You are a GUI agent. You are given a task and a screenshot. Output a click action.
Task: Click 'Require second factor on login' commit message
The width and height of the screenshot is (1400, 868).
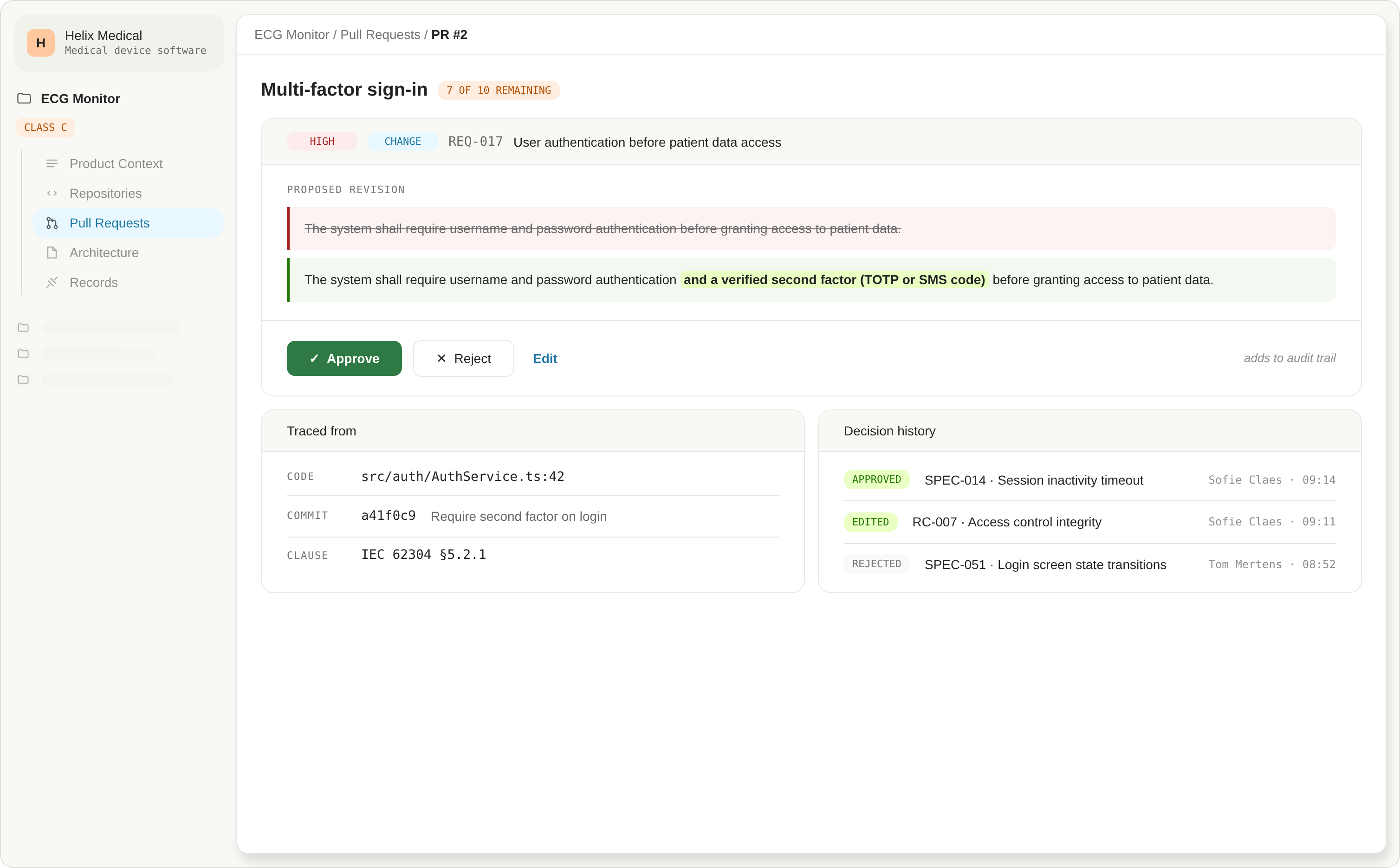(x=519, y=516)
